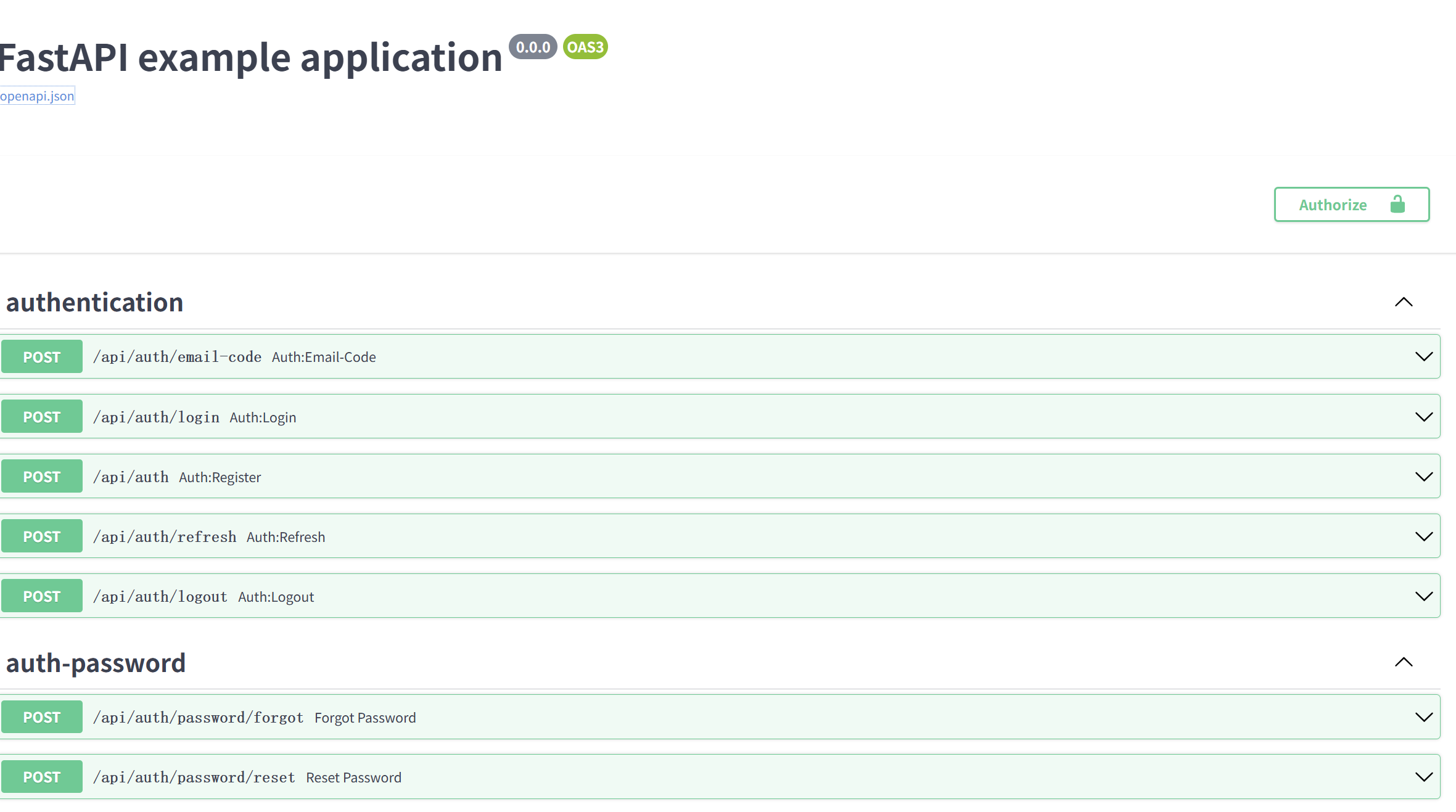
Task: Click the 0.0.0 version badge
Action: pos(533,47)
